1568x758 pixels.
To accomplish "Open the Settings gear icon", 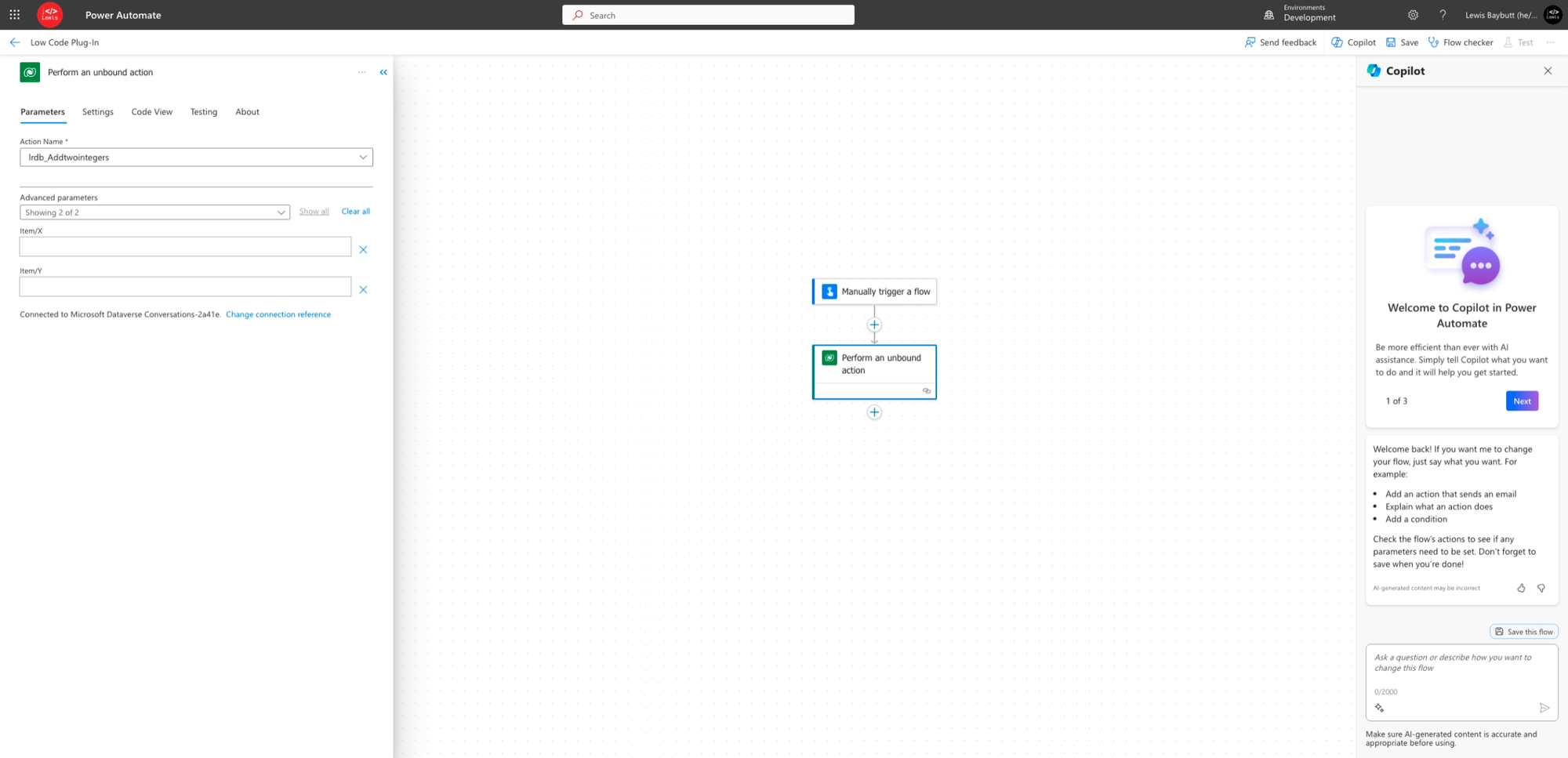I will [x=1413, y=15].
